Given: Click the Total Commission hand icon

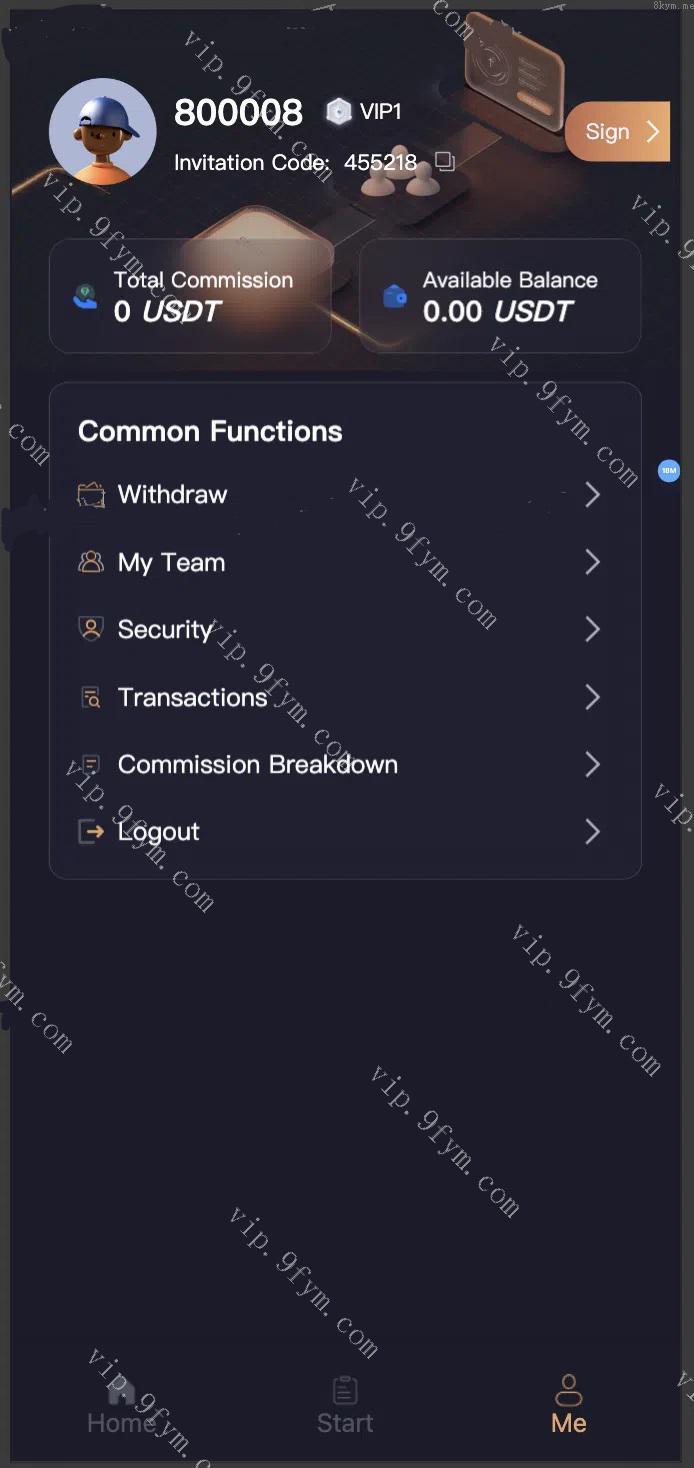Looking at the screenshot, I should (x=86, y=296).
